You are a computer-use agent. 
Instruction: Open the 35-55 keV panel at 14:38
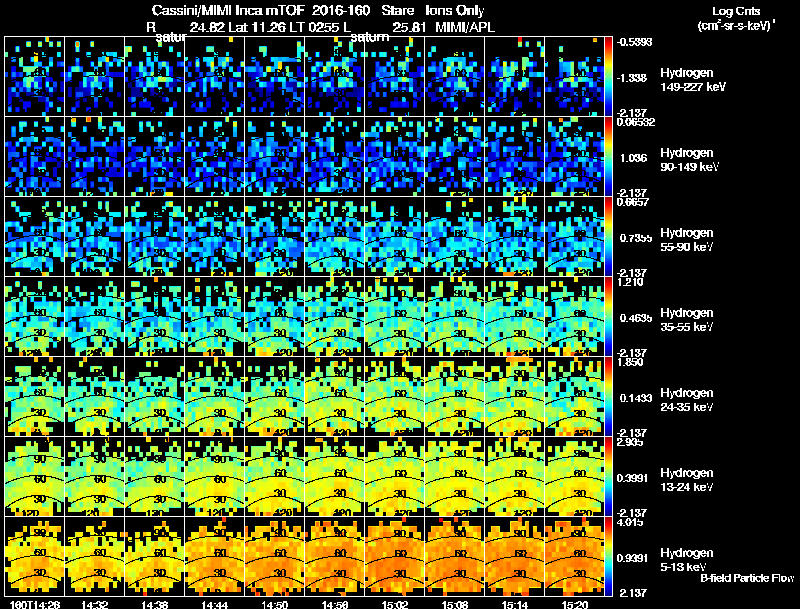pos(155,316)
